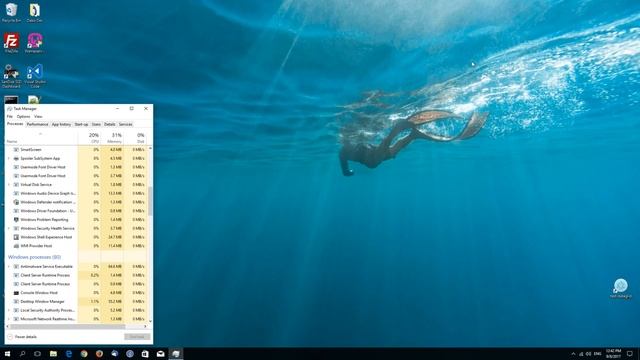Viewport: 640px width, 360px height.
Task: Switch to the Users tab
Action: 96,124
